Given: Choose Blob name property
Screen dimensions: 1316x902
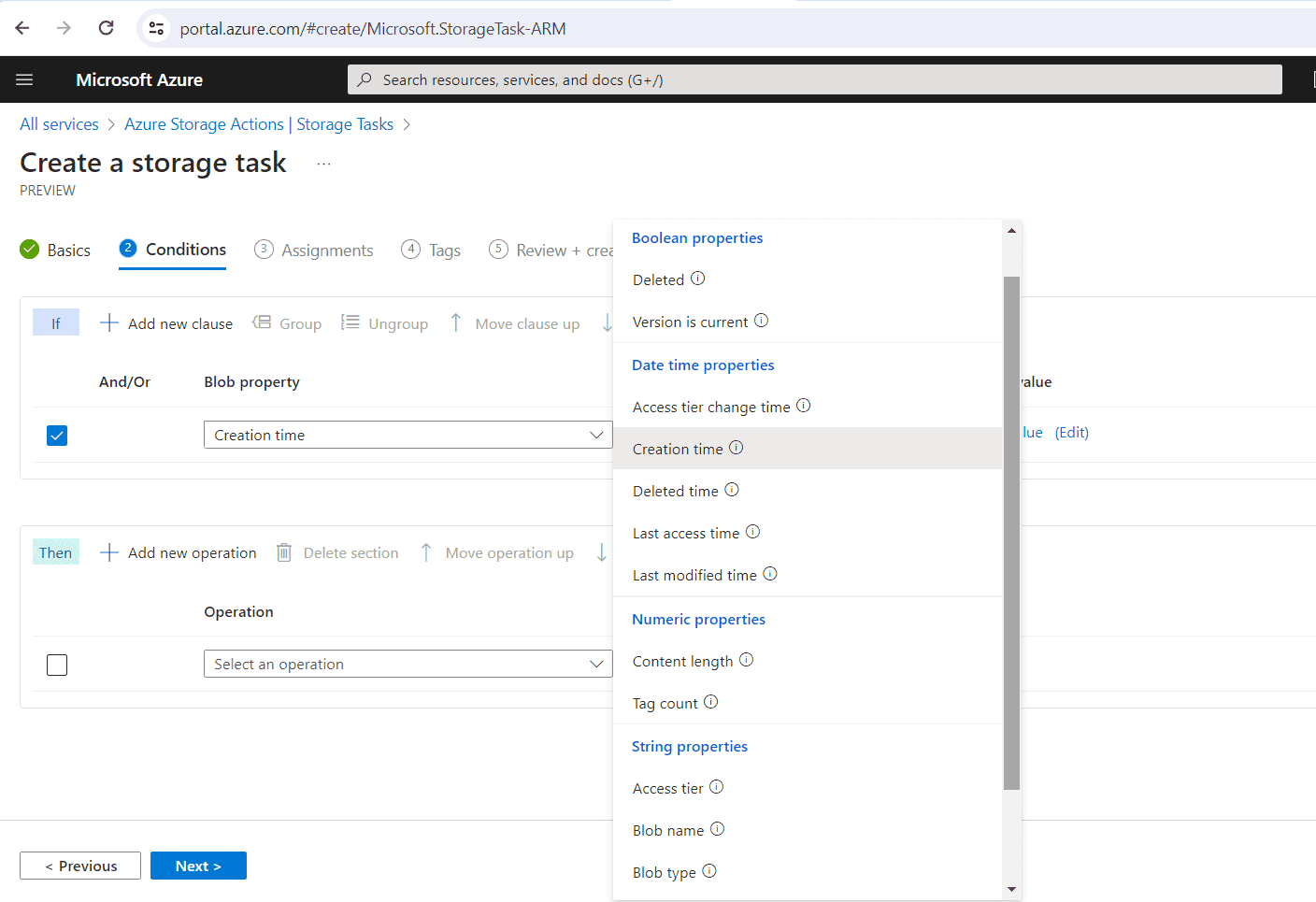Looking at the screenshot, I should [808, 830].
